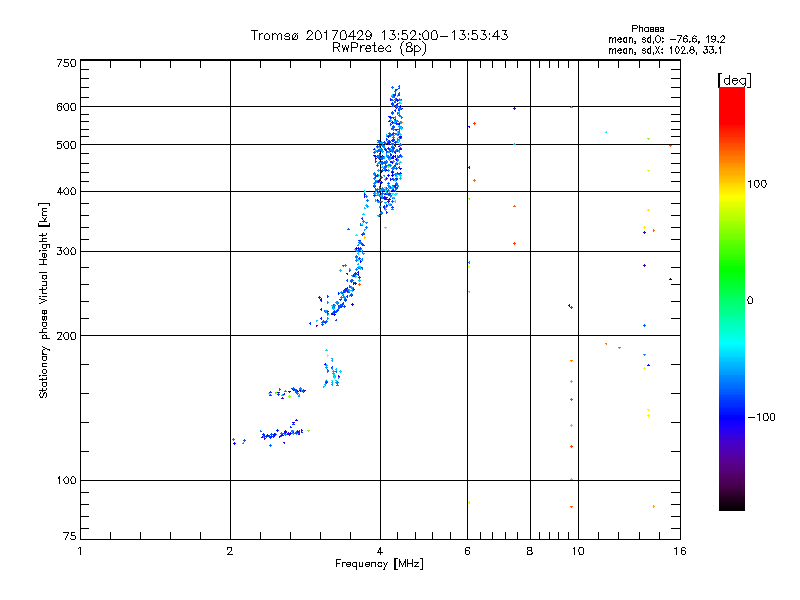
Task: Click the x-axis tick label "16"
Action: pos(680,551)
